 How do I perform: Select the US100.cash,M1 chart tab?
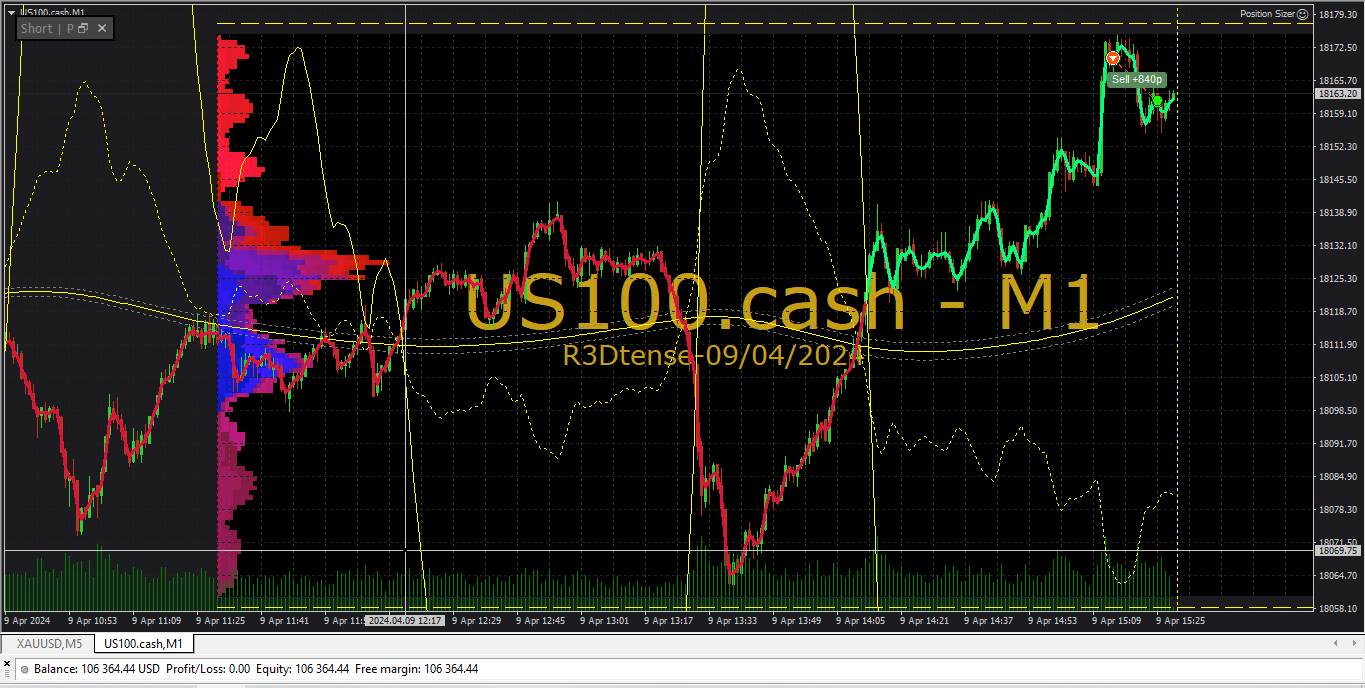coord(143,643)
